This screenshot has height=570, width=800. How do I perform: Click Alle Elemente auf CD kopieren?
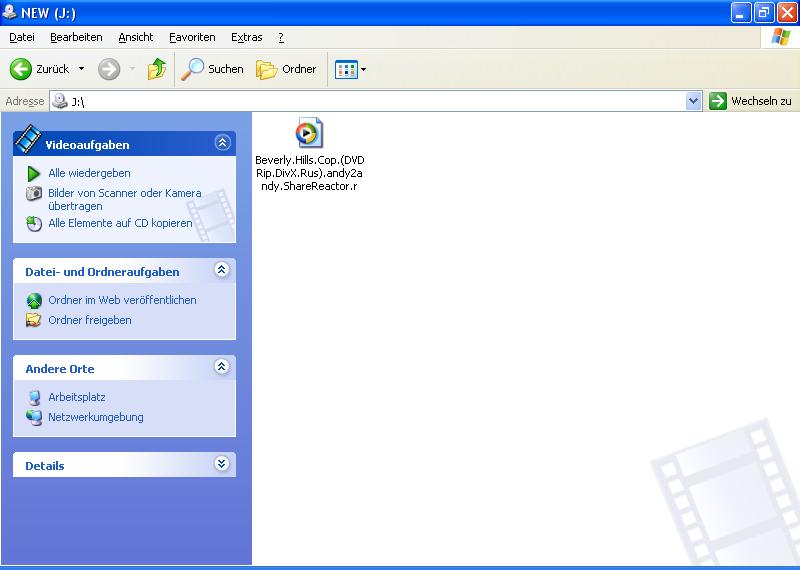tap(120, 223)
